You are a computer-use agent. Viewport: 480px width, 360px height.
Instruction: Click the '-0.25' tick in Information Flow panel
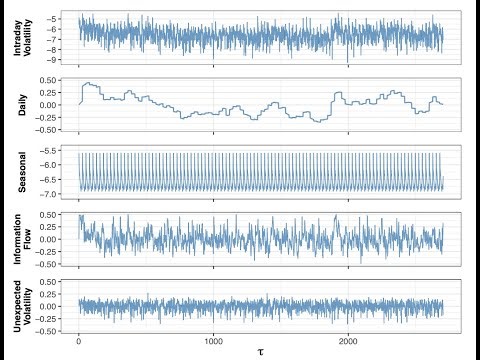[x=46, y=252]
